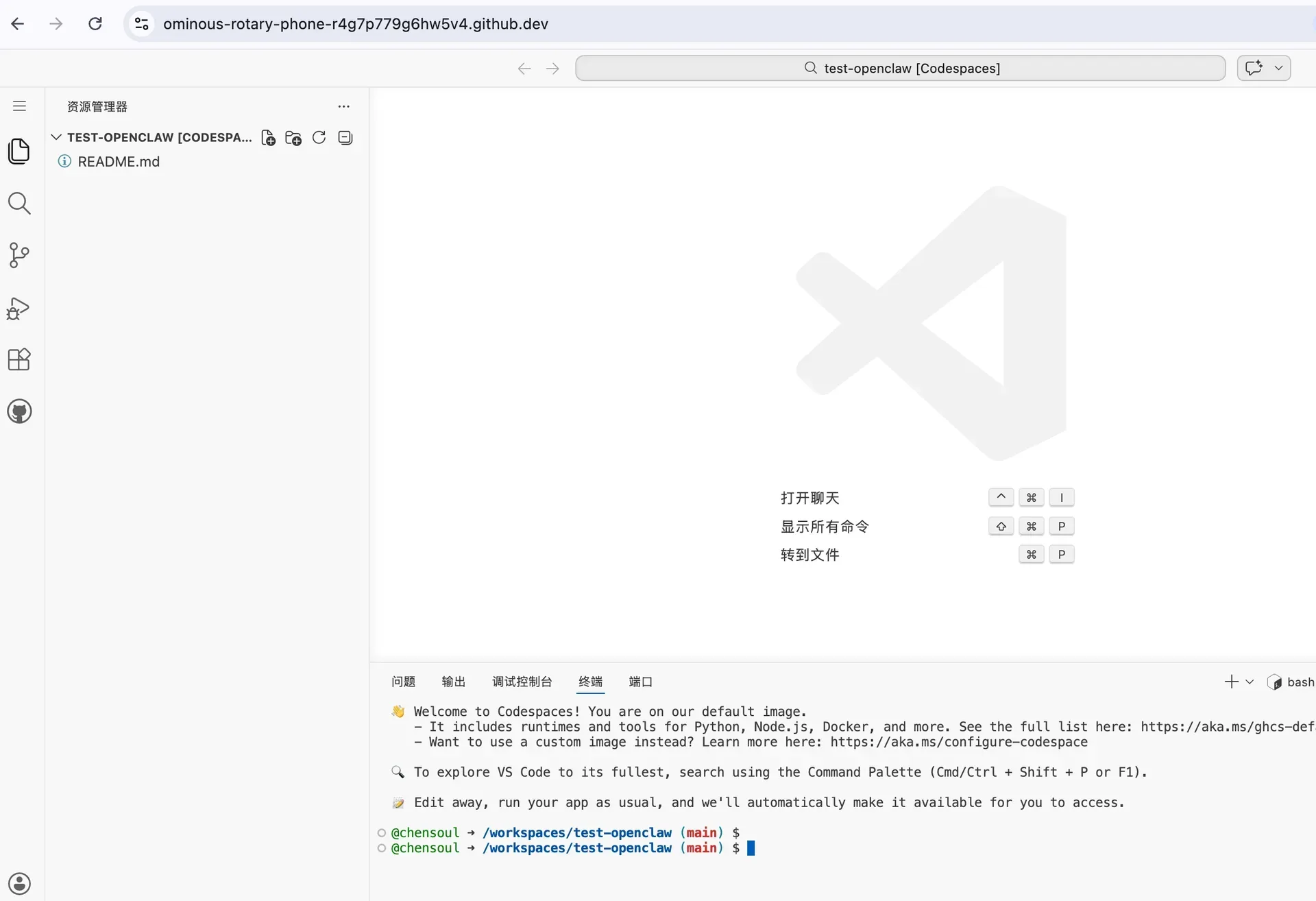The width and height of the screenshot is (1316, 901).
Task: Create a new folder in the Explorer
Action: click(x=293, y=137)
